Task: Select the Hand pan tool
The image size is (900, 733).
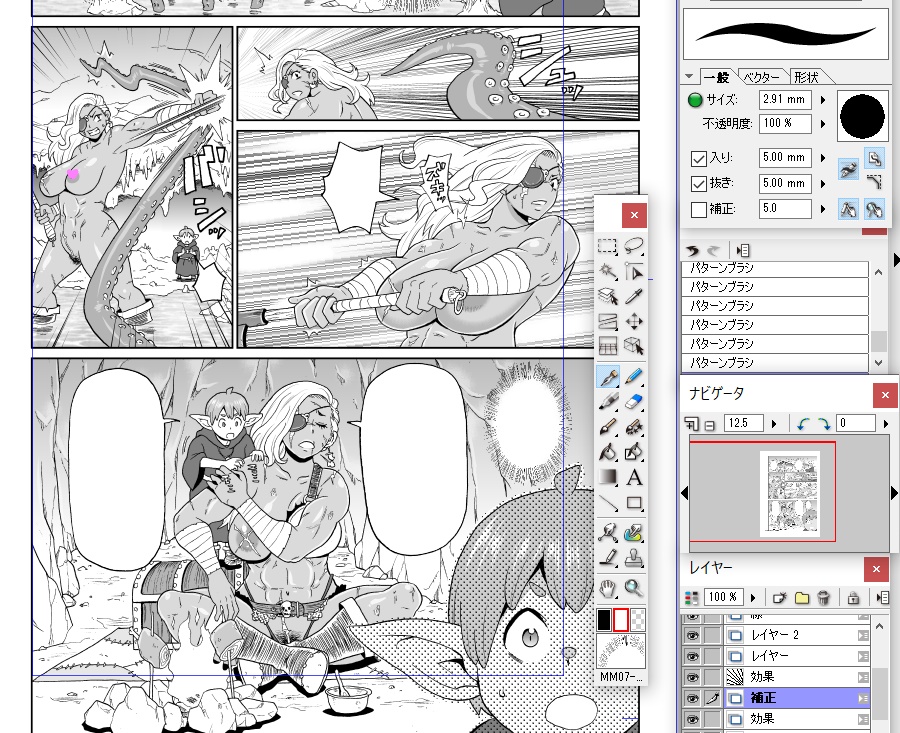Action: coord(607,588)
